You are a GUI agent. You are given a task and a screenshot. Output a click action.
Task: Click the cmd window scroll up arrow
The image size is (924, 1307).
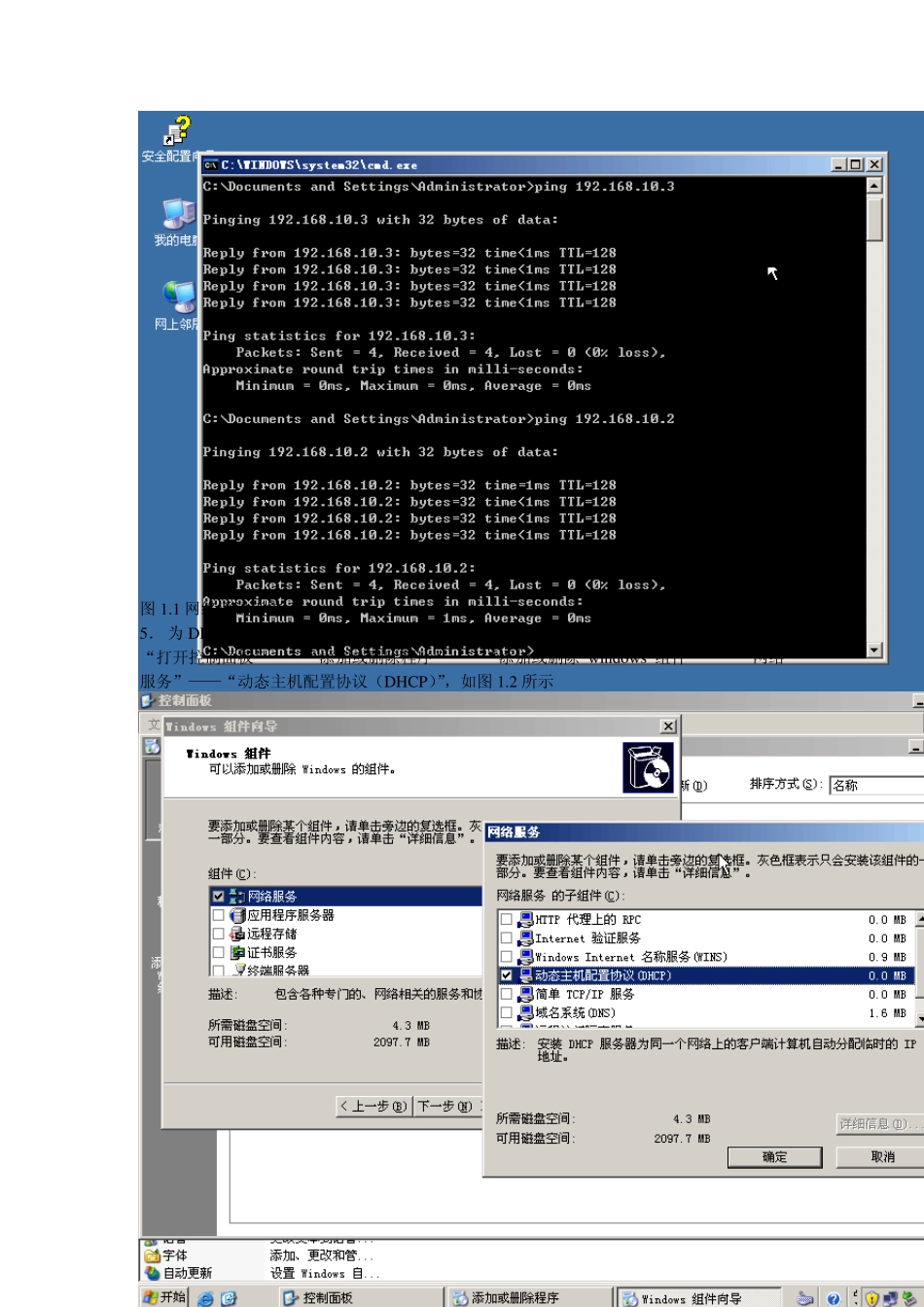[874, 186]
